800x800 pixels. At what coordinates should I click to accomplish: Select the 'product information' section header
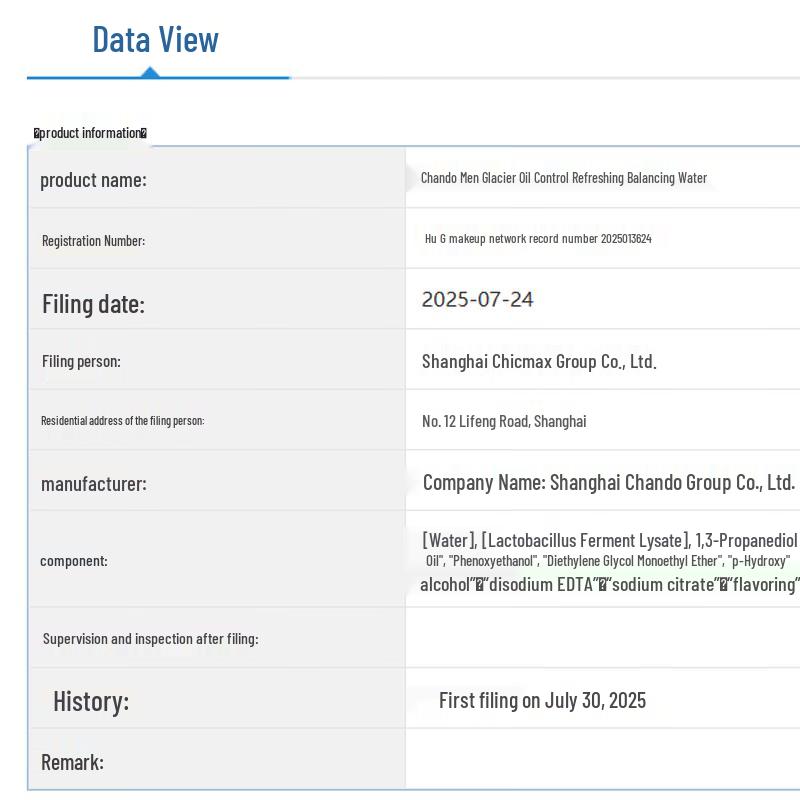(90, 133)
